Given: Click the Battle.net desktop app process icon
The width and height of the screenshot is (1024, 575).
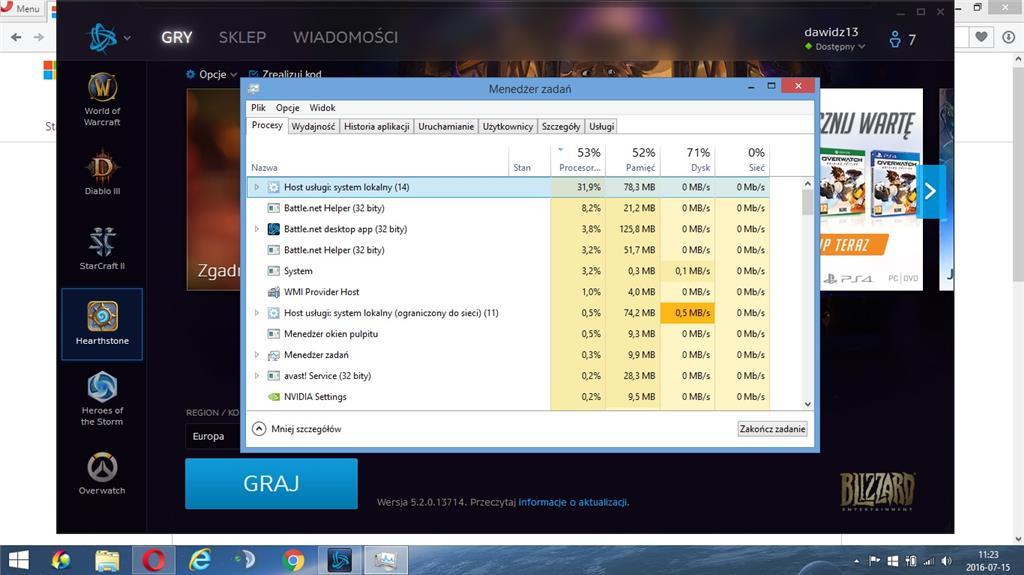Looking at the screenshot, I should [274, 229].
